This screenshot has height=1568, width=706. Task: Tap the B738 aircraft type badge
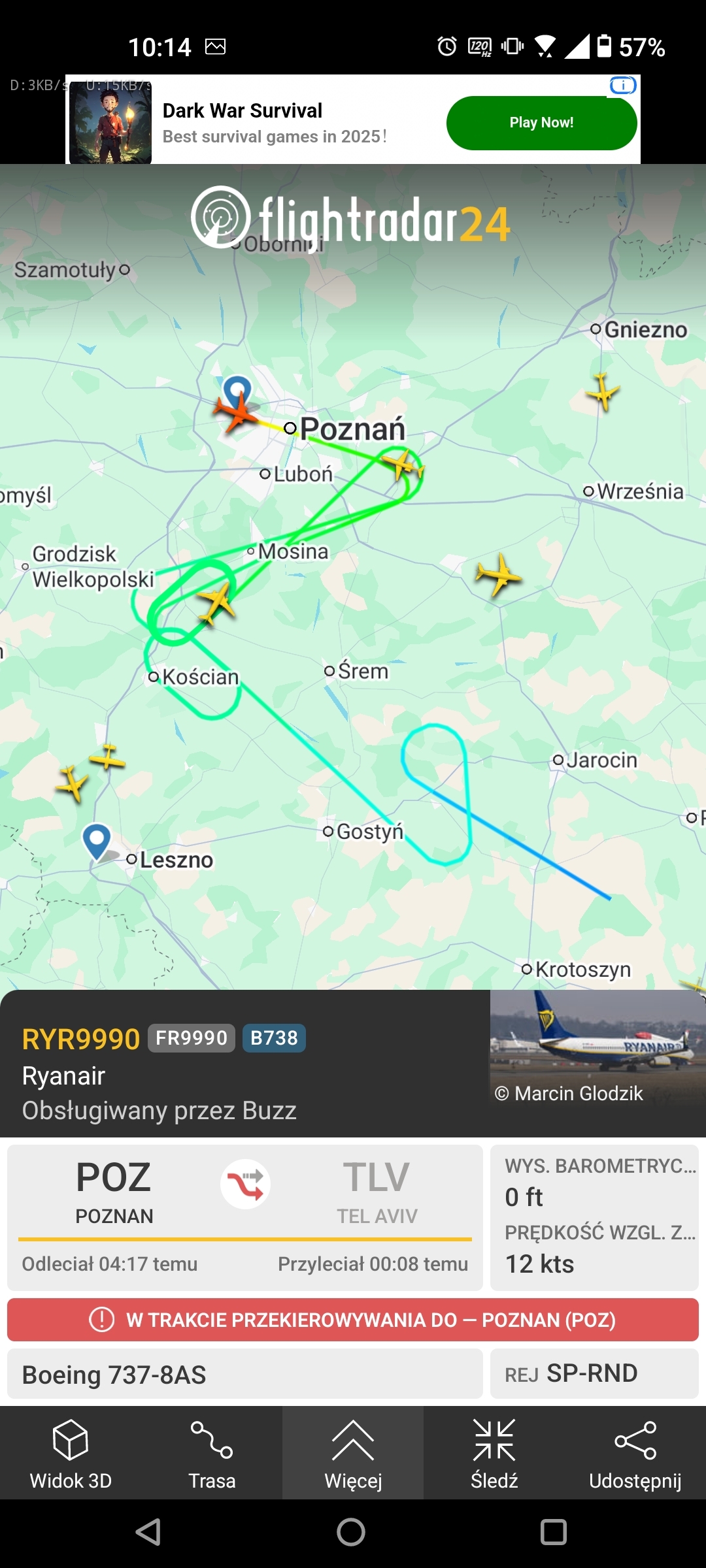click(x=274, y=1037)
